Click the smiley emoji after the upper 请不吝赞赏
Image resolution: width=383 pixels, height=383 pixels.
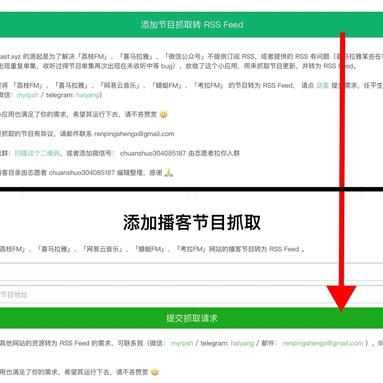tap(163, 114)
